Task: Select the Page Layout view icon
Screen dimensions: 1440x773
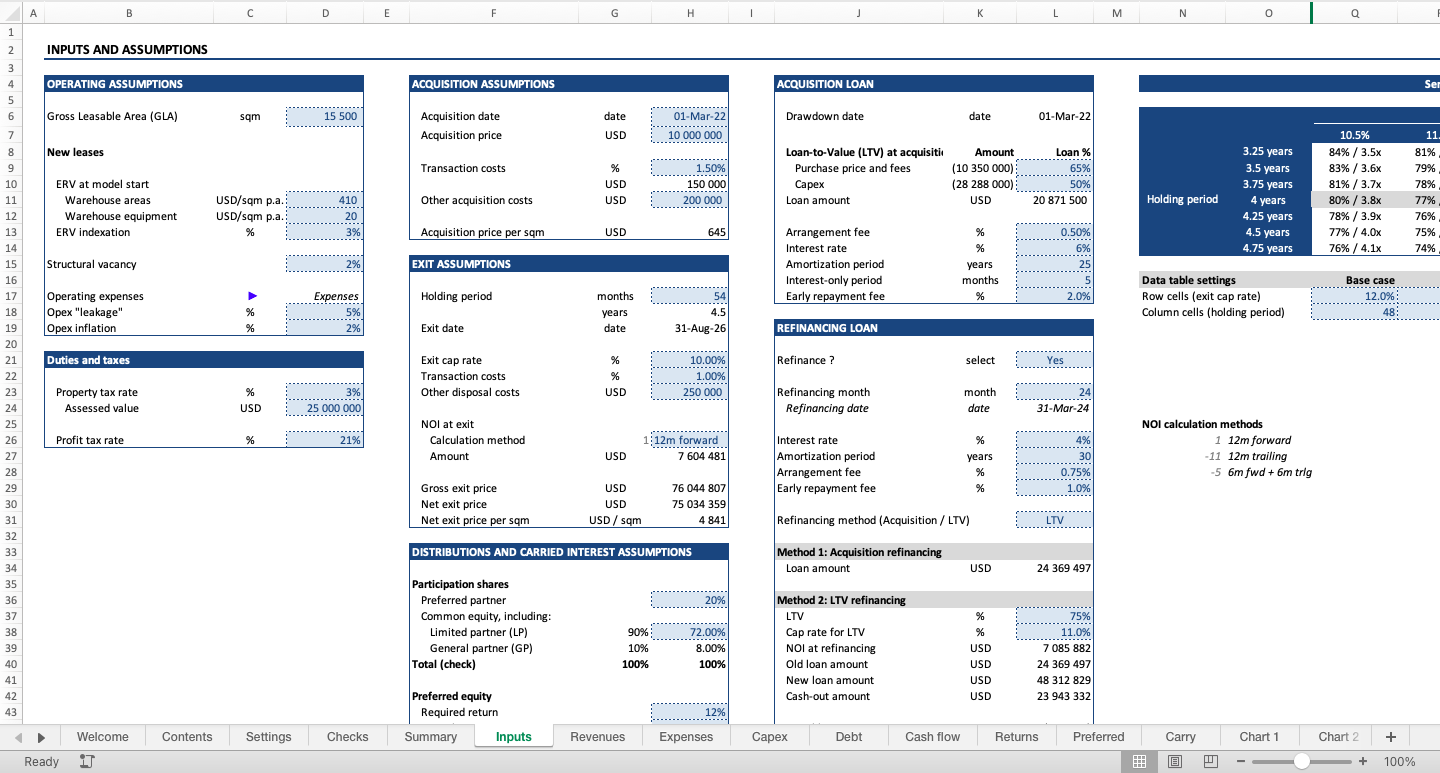Action: tap(1175, 761)
